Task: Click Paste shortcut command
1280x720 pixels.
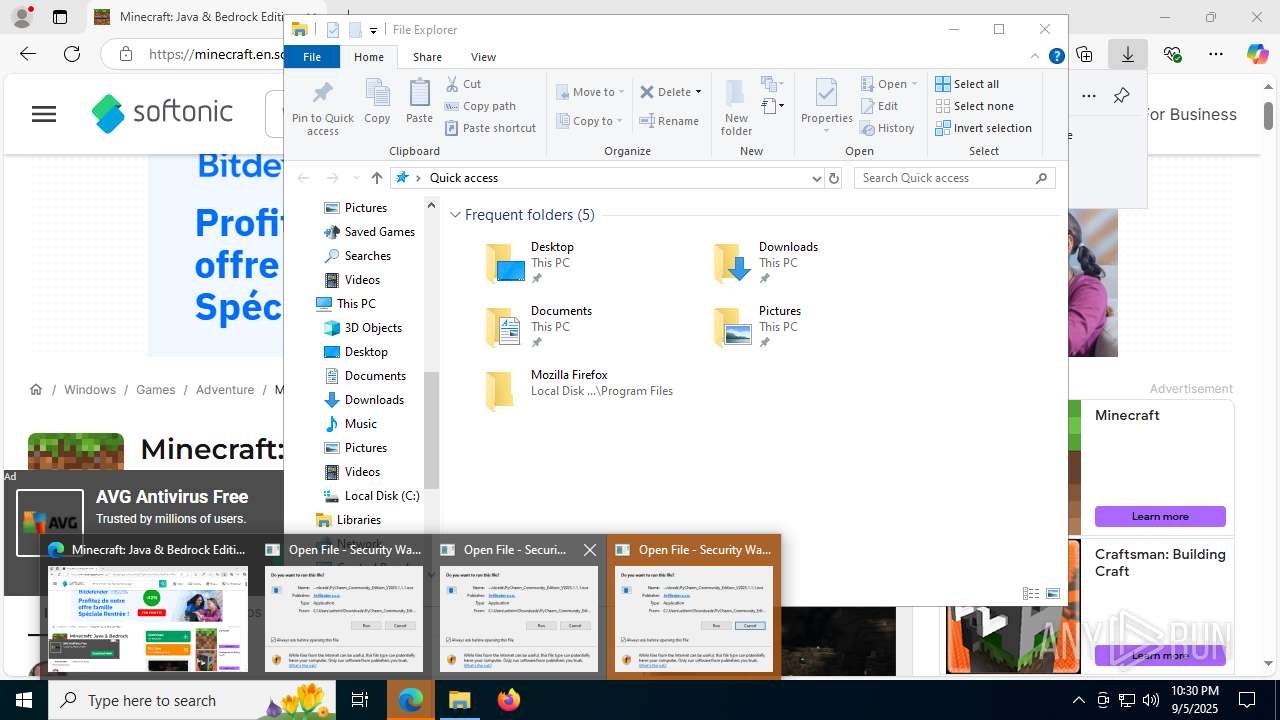Action: (490, 128)
